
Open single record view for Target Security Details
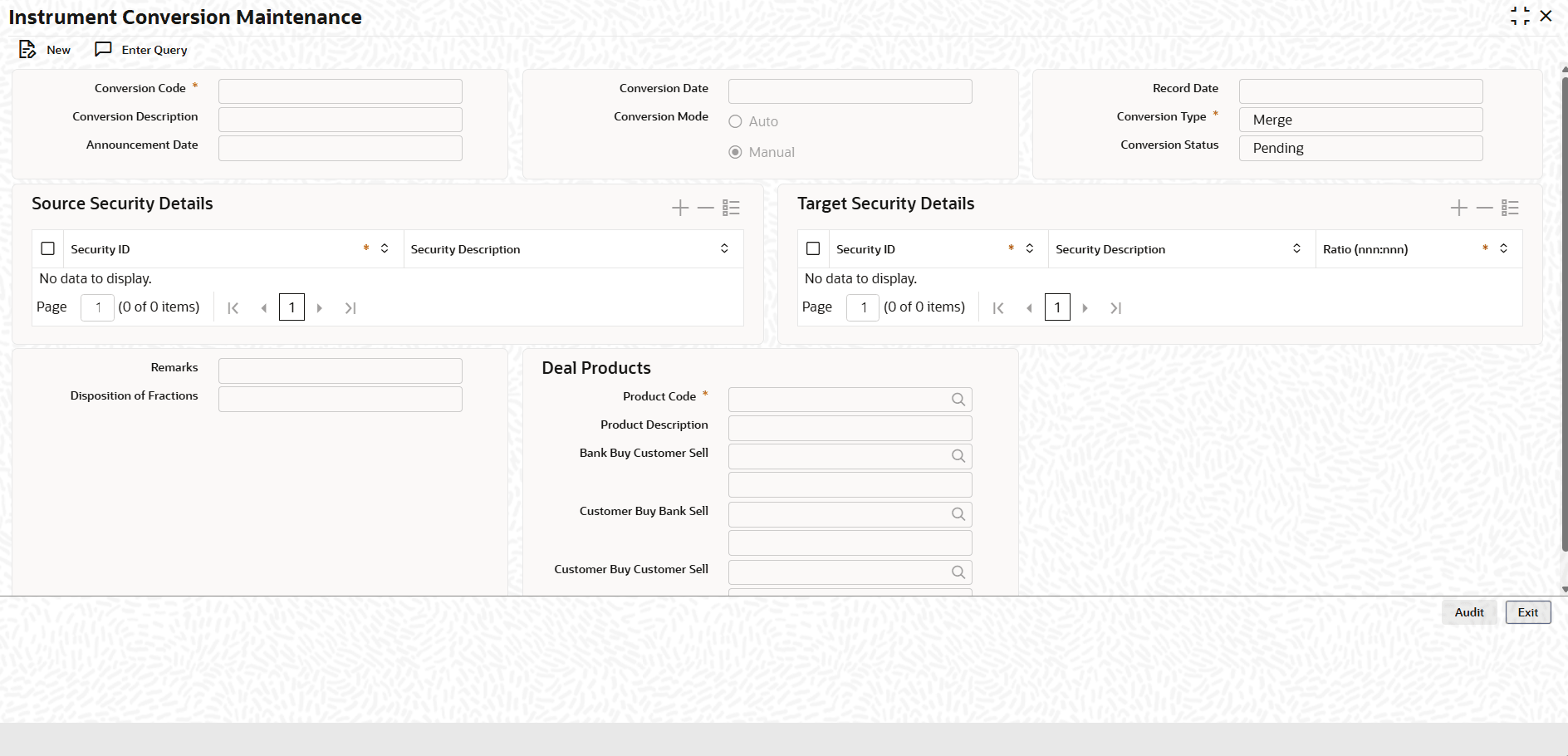click(1510, 208)
